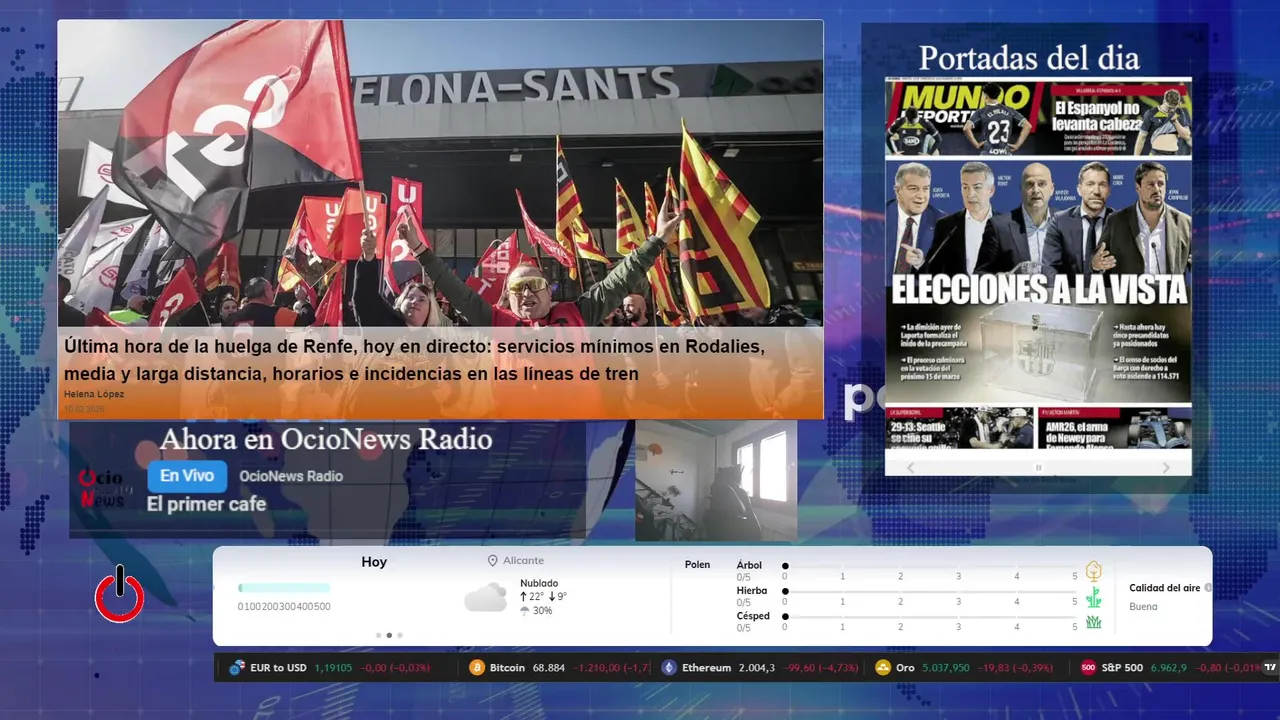This screenshot has height=720, width=1280.
Task: Click the red S&P 500 icon
Action: pos(1088,668)
